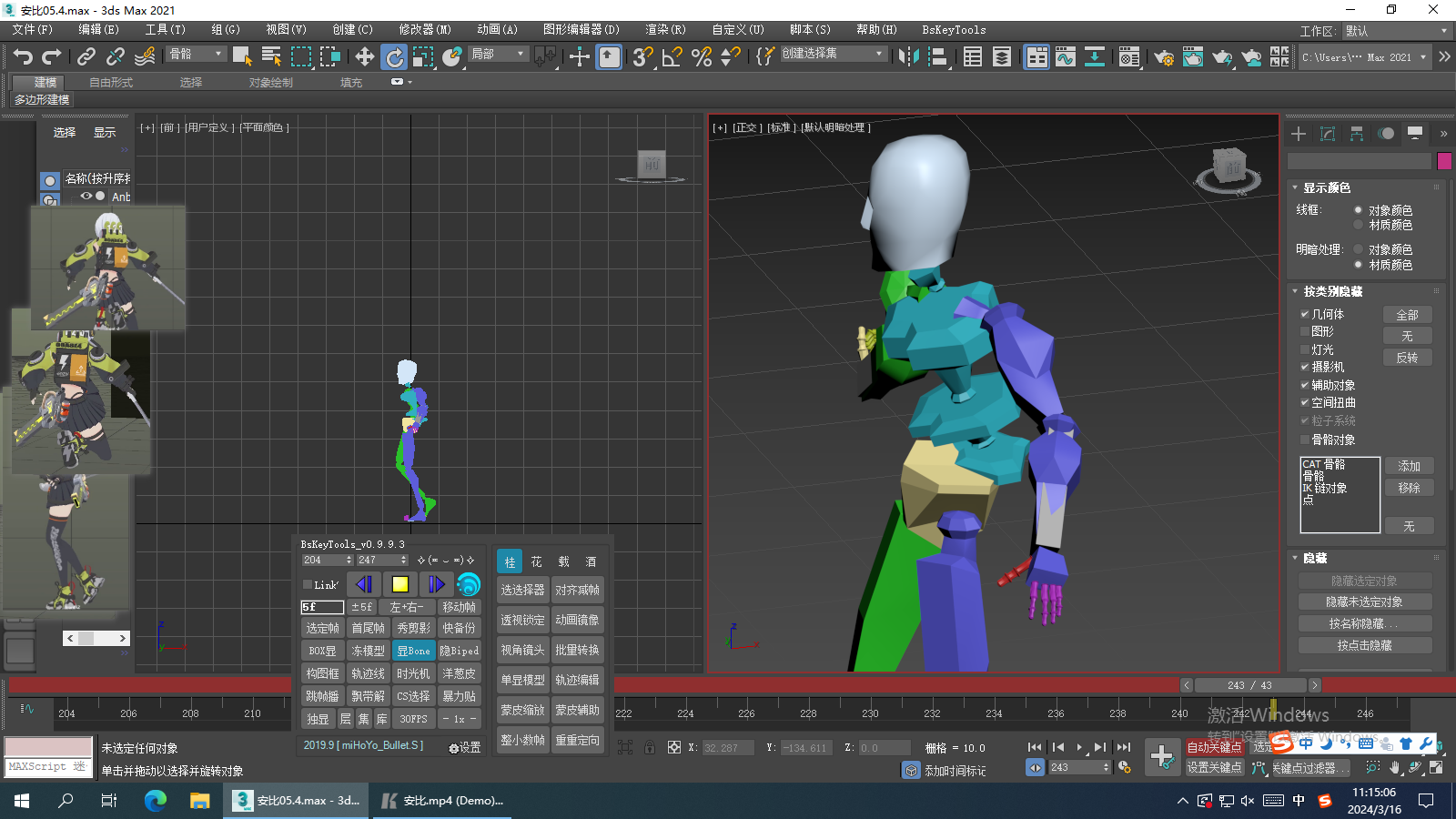Collapse the 隐藏 rollout
The image size is (1456, 819).
click(1315, 558)
